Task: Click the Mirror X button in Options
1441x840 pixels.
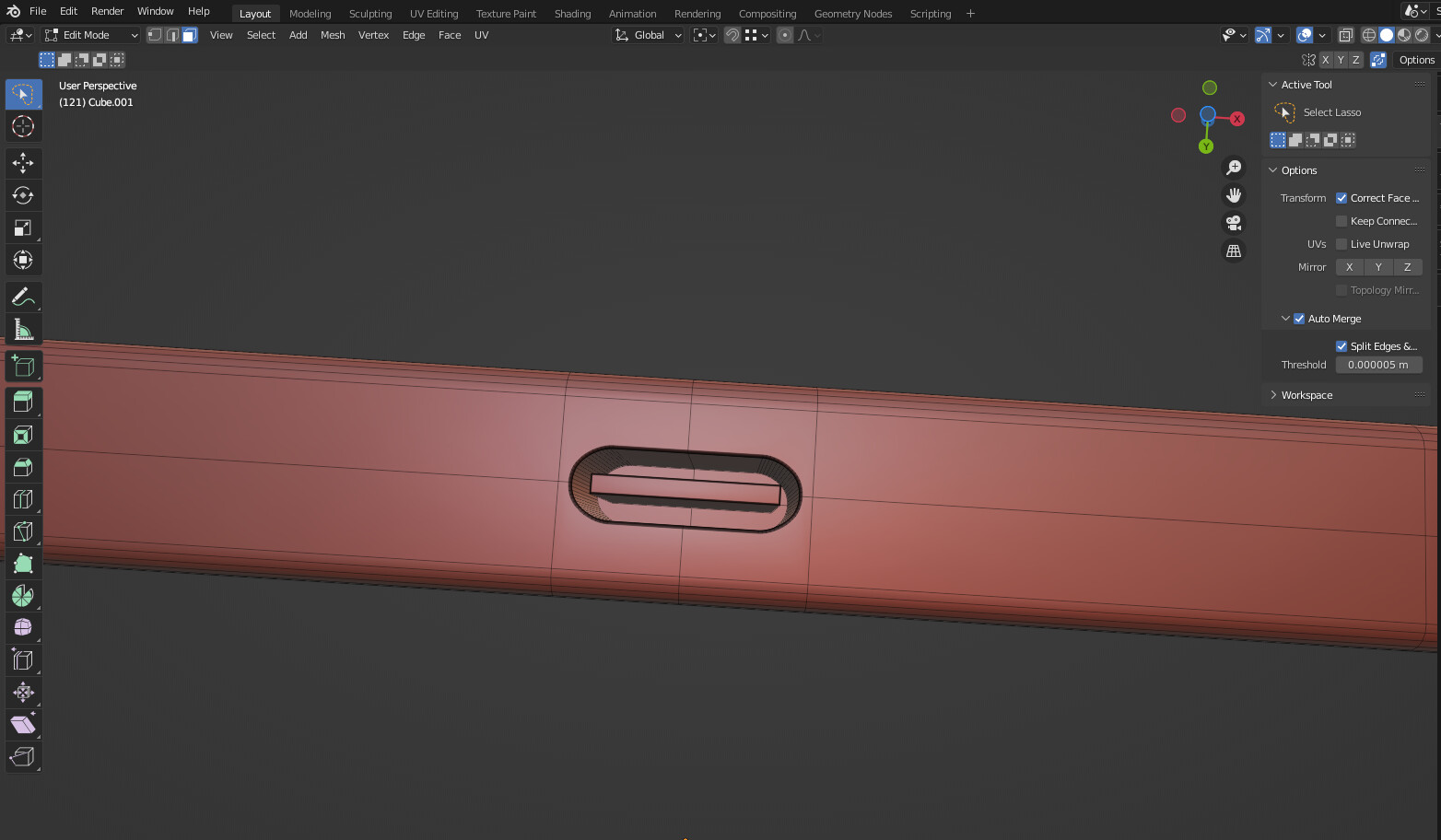Action: click(1350, 267)
